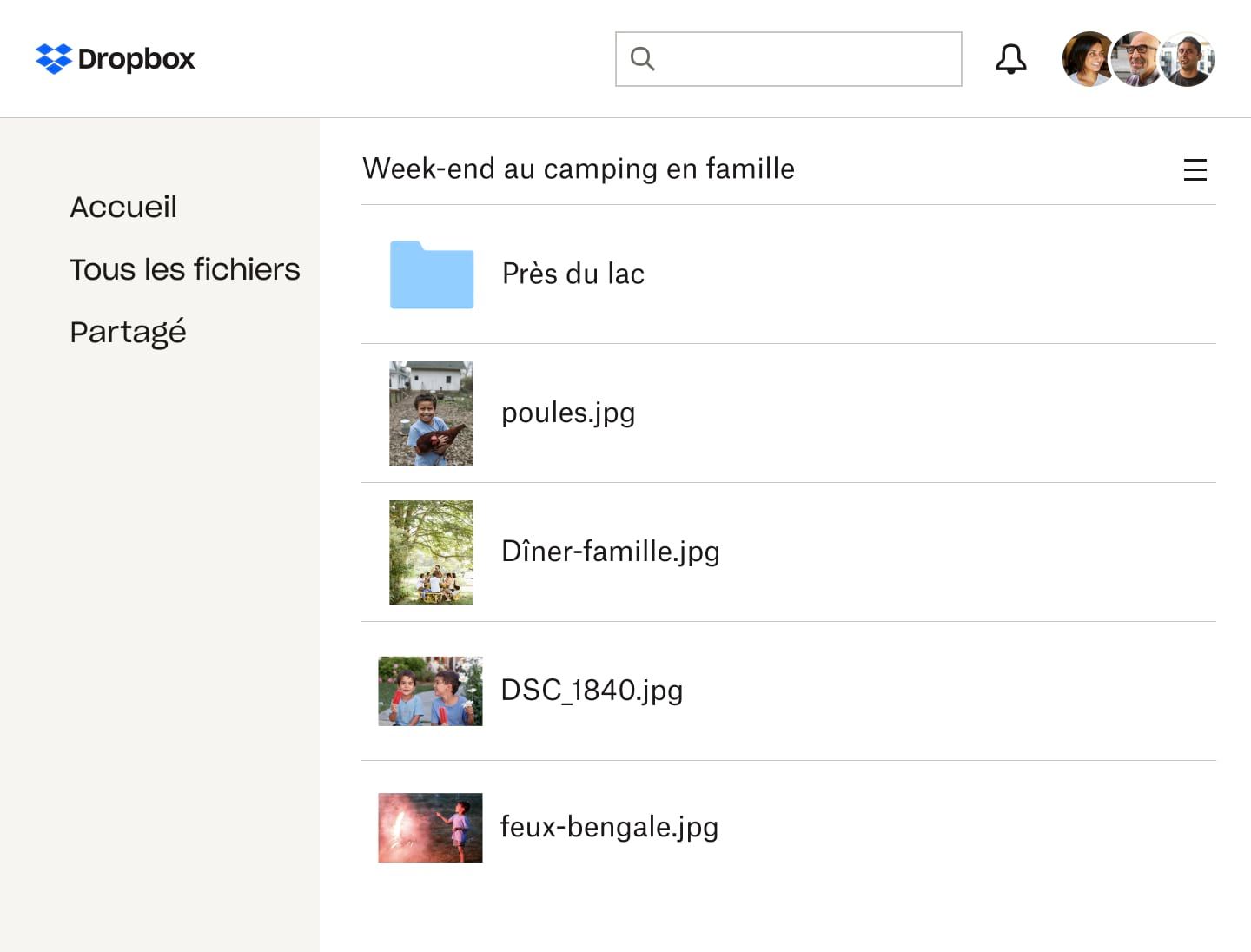
Task: Click the blue folder icon
Action: [432, 274]
